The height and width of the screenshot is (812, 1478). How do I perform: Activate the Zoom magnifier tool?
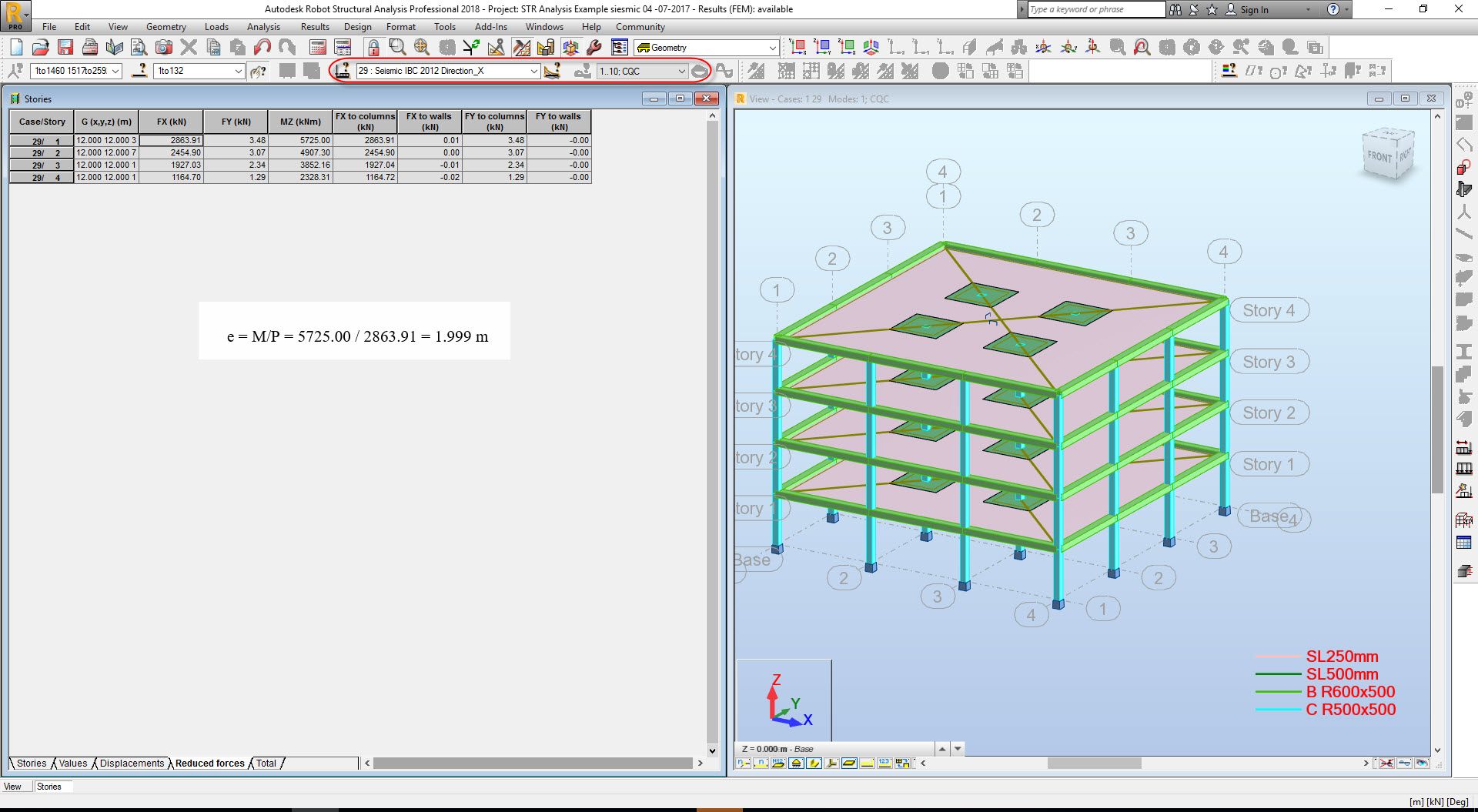[397, 47]
